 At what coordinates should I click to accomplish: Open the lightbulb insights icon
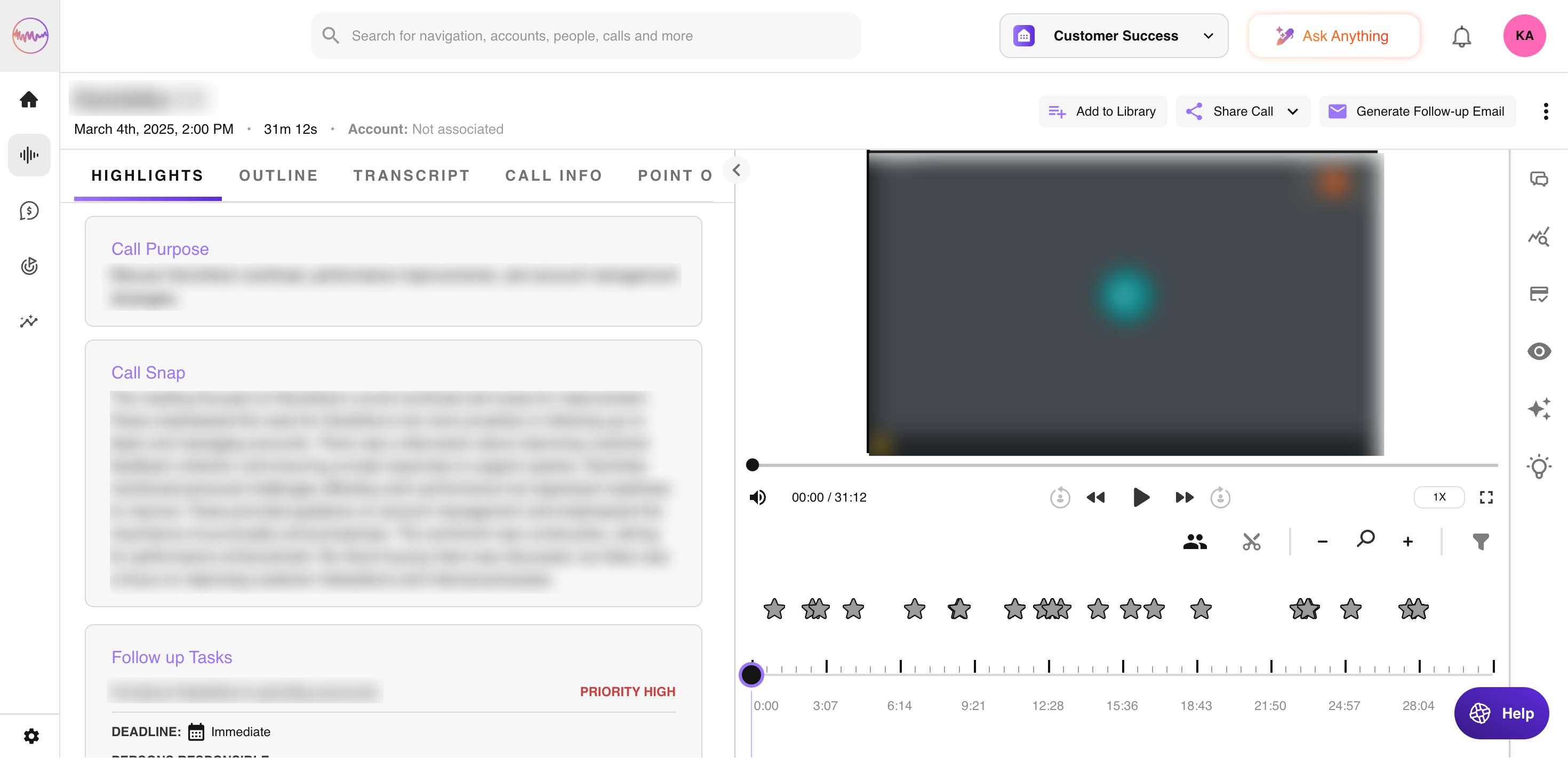(x=1538, y=466)
